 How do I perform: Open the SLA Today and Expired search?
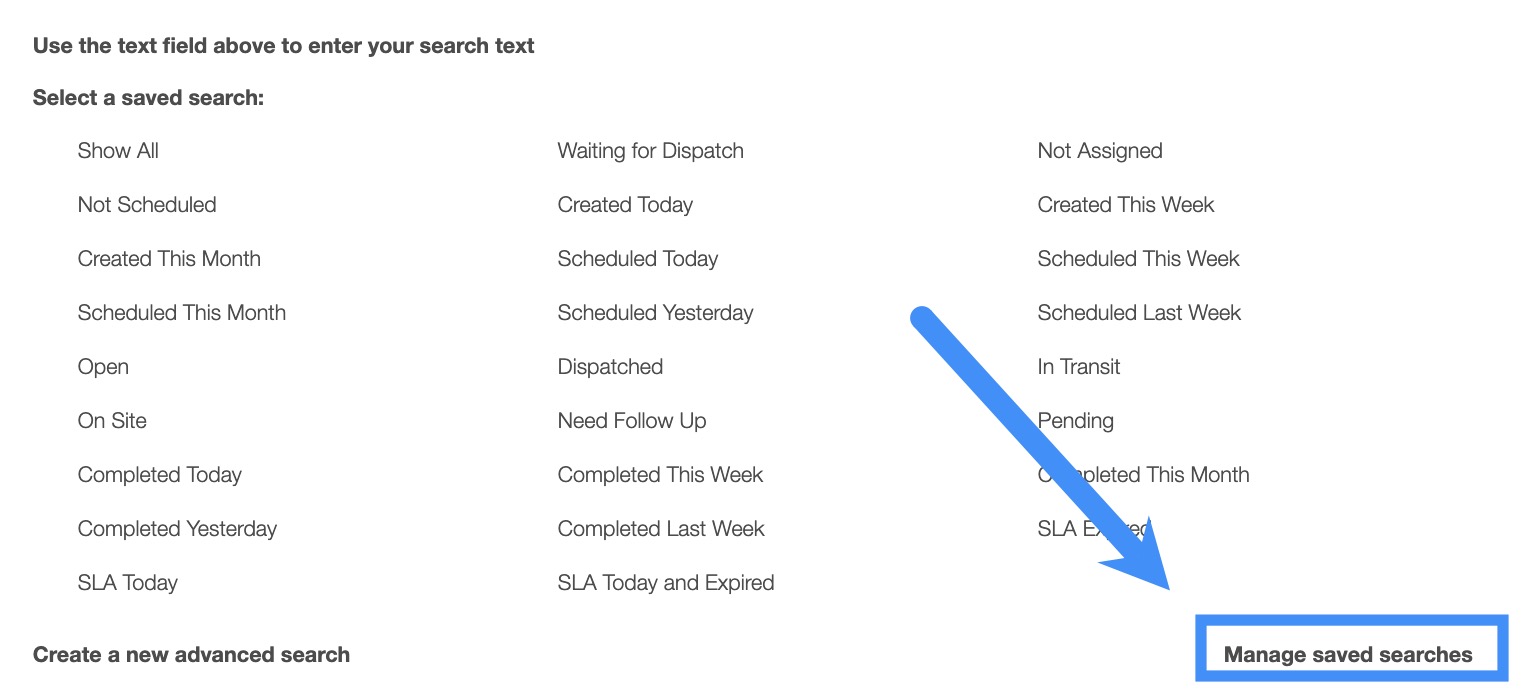click(665, 583)
